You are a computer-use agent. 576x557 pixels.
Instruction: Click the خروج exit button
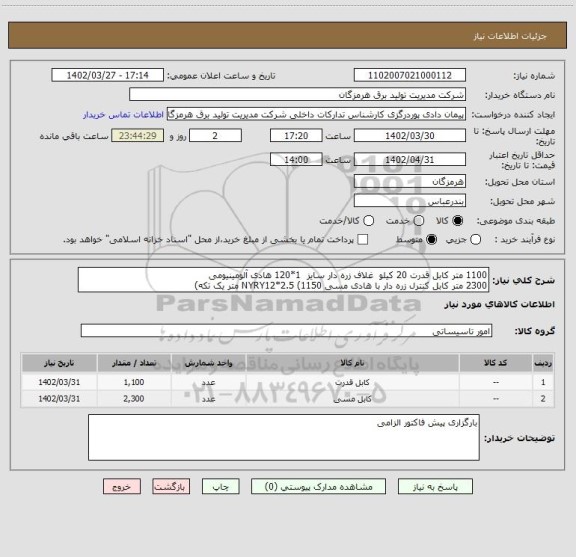pyautogui.click(x=122, y=487)
